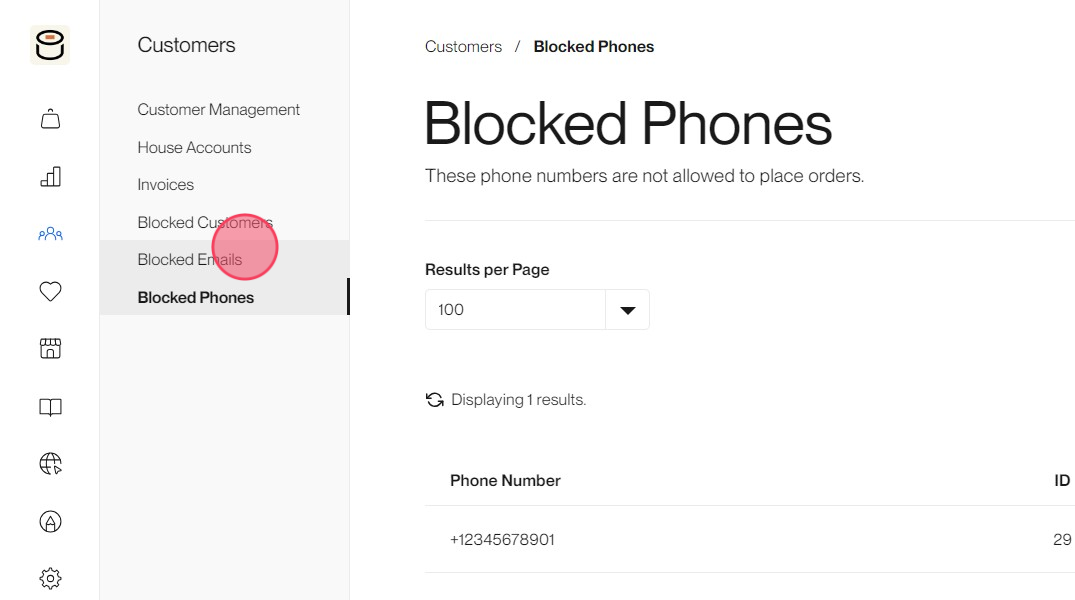Screen dimensions: 1075x600
Task: Go to Customer Management in side menu
Action: [218, 110]
